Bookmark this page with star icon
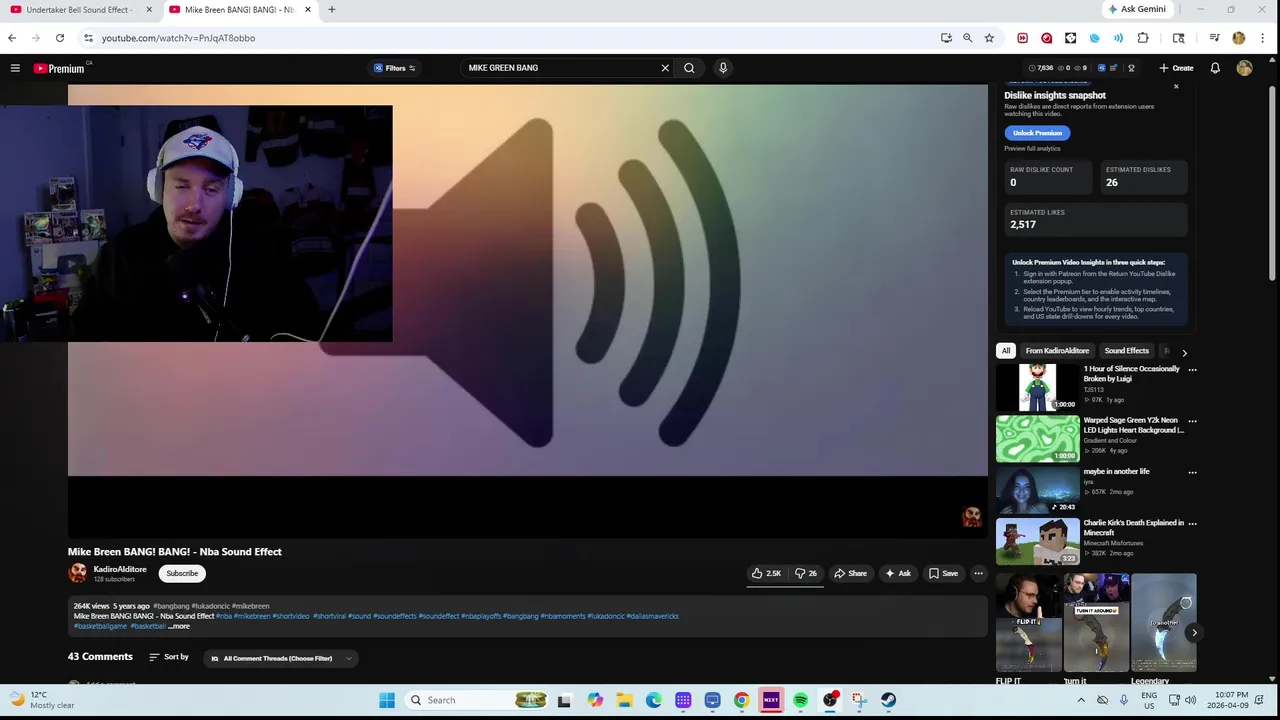The width and height of the screenshot is (1280, 720). [989, 38]
